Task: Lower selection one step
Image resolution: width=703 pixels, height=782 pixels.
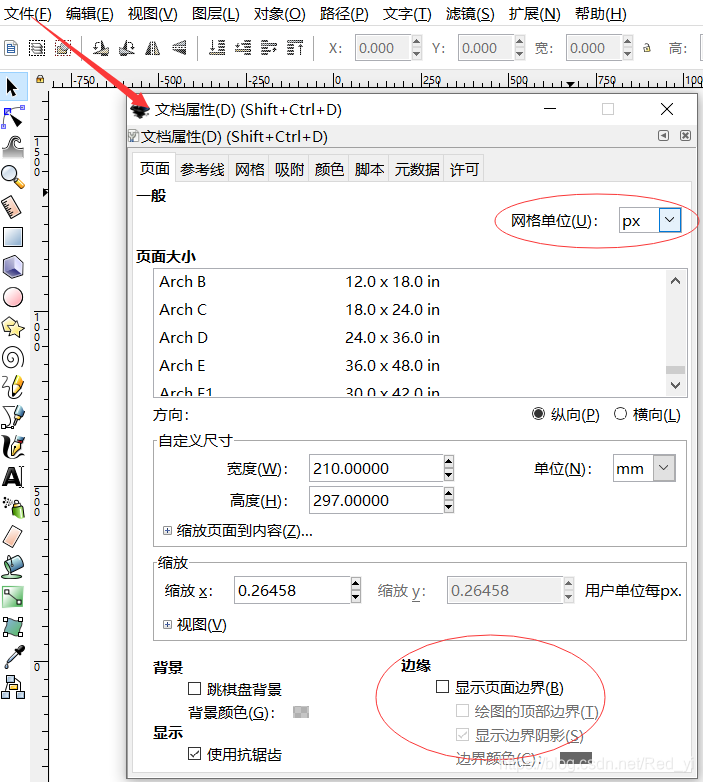Action: (243, 48)
